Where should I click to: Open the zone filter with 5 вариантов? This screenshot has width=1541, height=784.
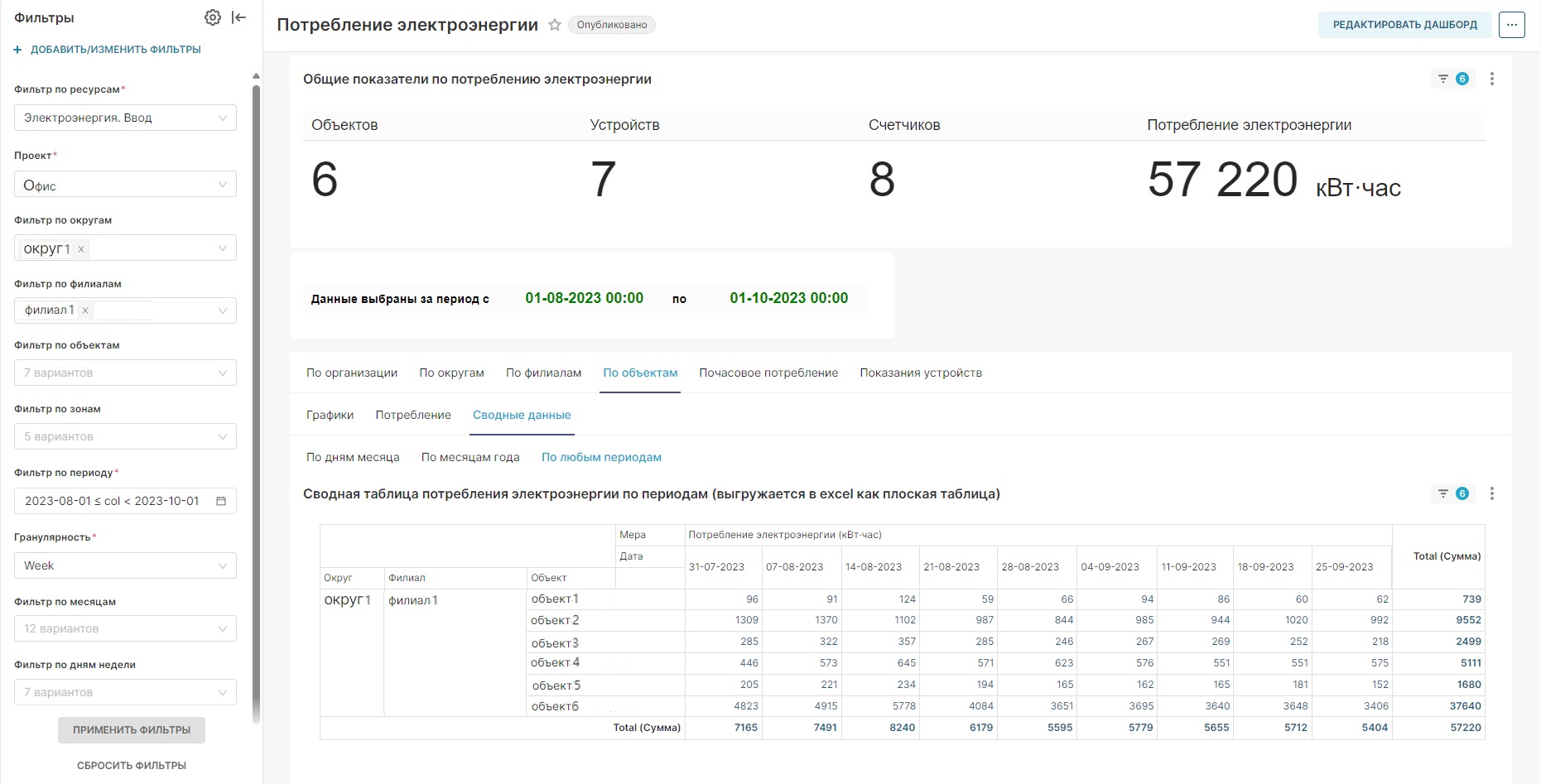click(x=125, y=436)
